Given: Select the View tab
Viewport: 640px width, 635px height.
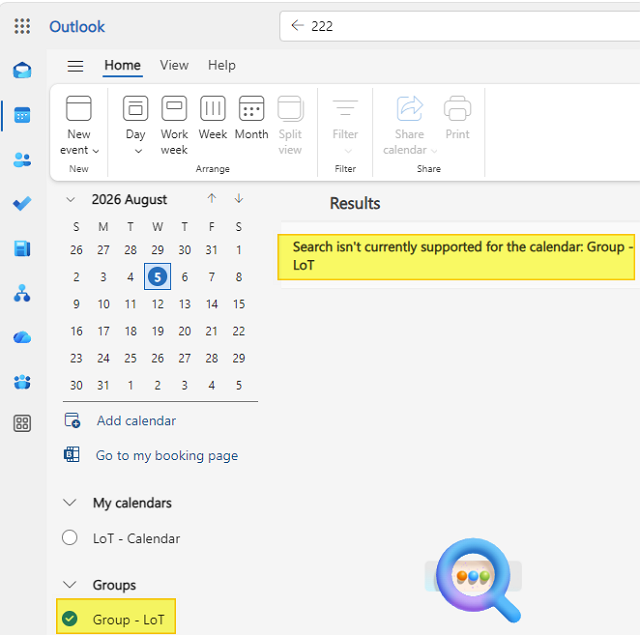Looking at the screenshot, I should coord(174,65).
